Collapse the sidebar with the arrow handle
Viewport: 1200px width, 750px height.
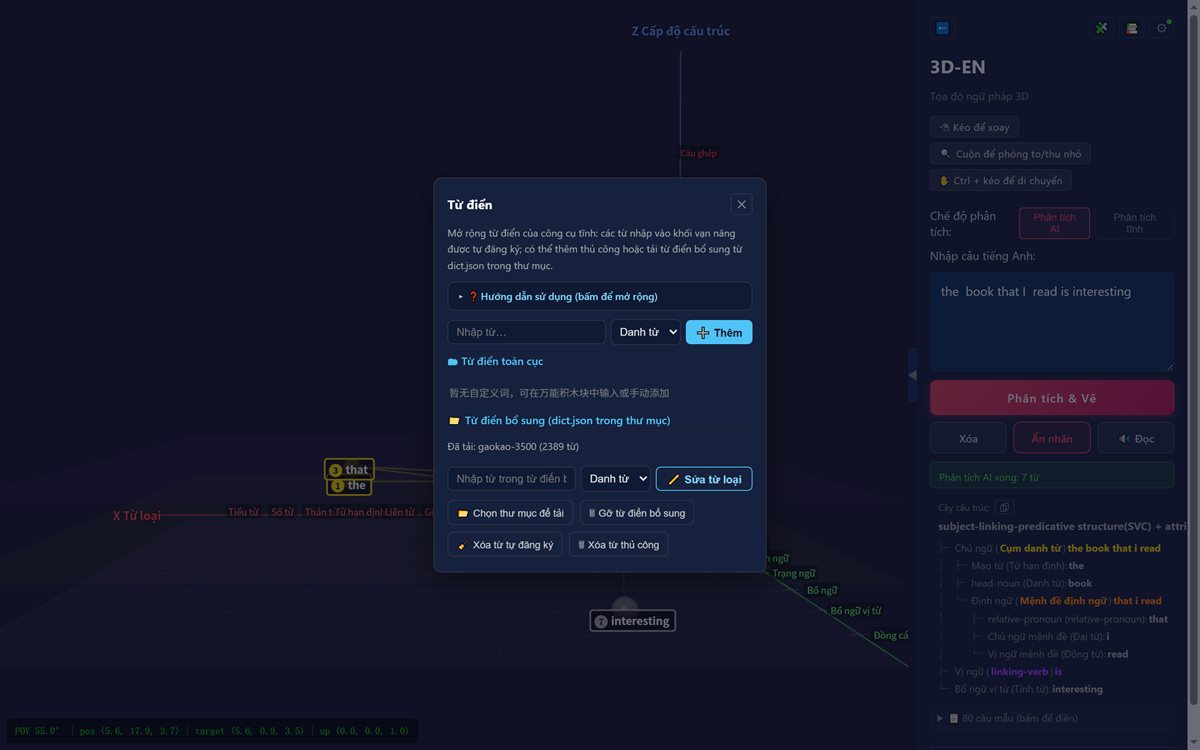click(x=912, y=374)
